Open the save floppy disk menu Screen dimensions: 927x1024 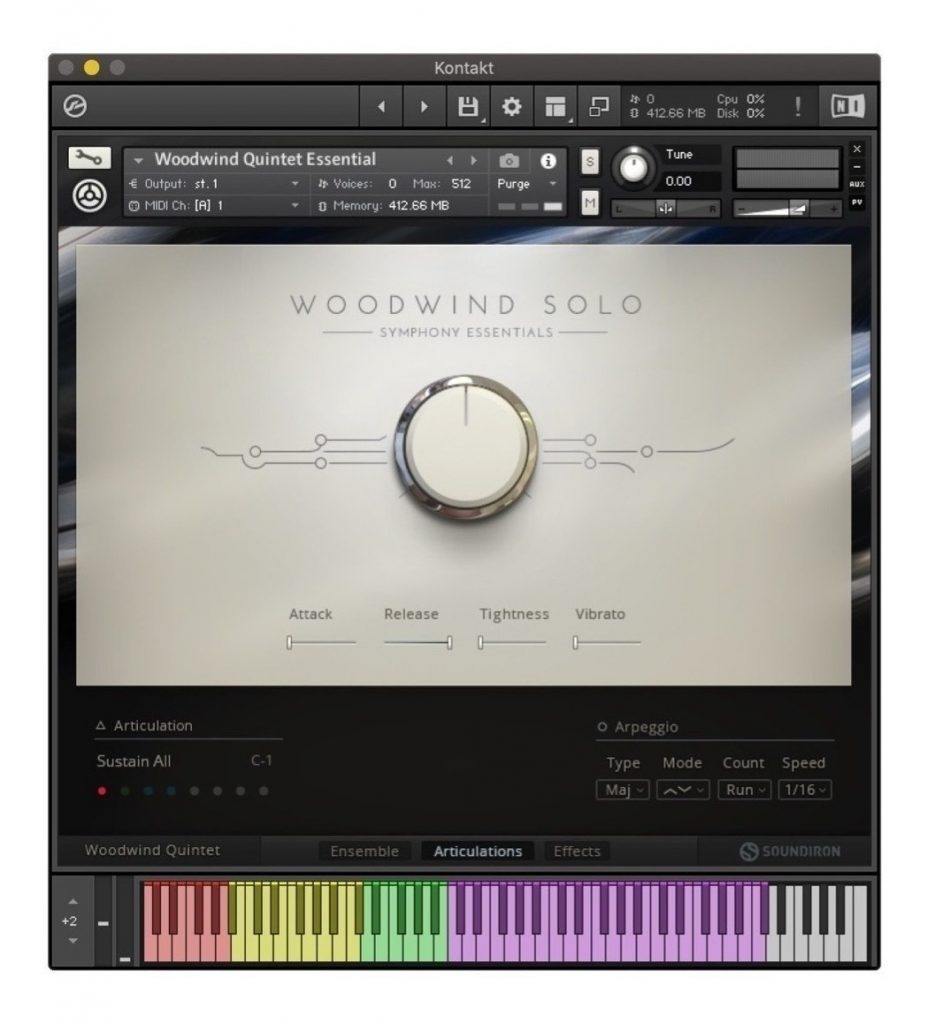tap(468, 106)
